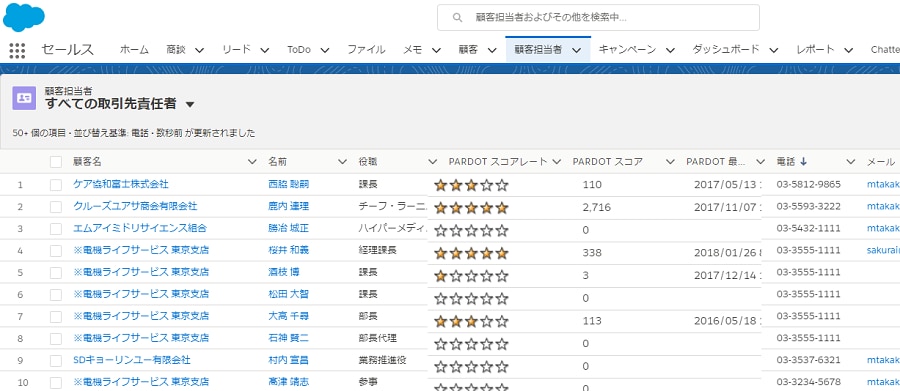Click the search magnifier icon

[x=457, y=18]
